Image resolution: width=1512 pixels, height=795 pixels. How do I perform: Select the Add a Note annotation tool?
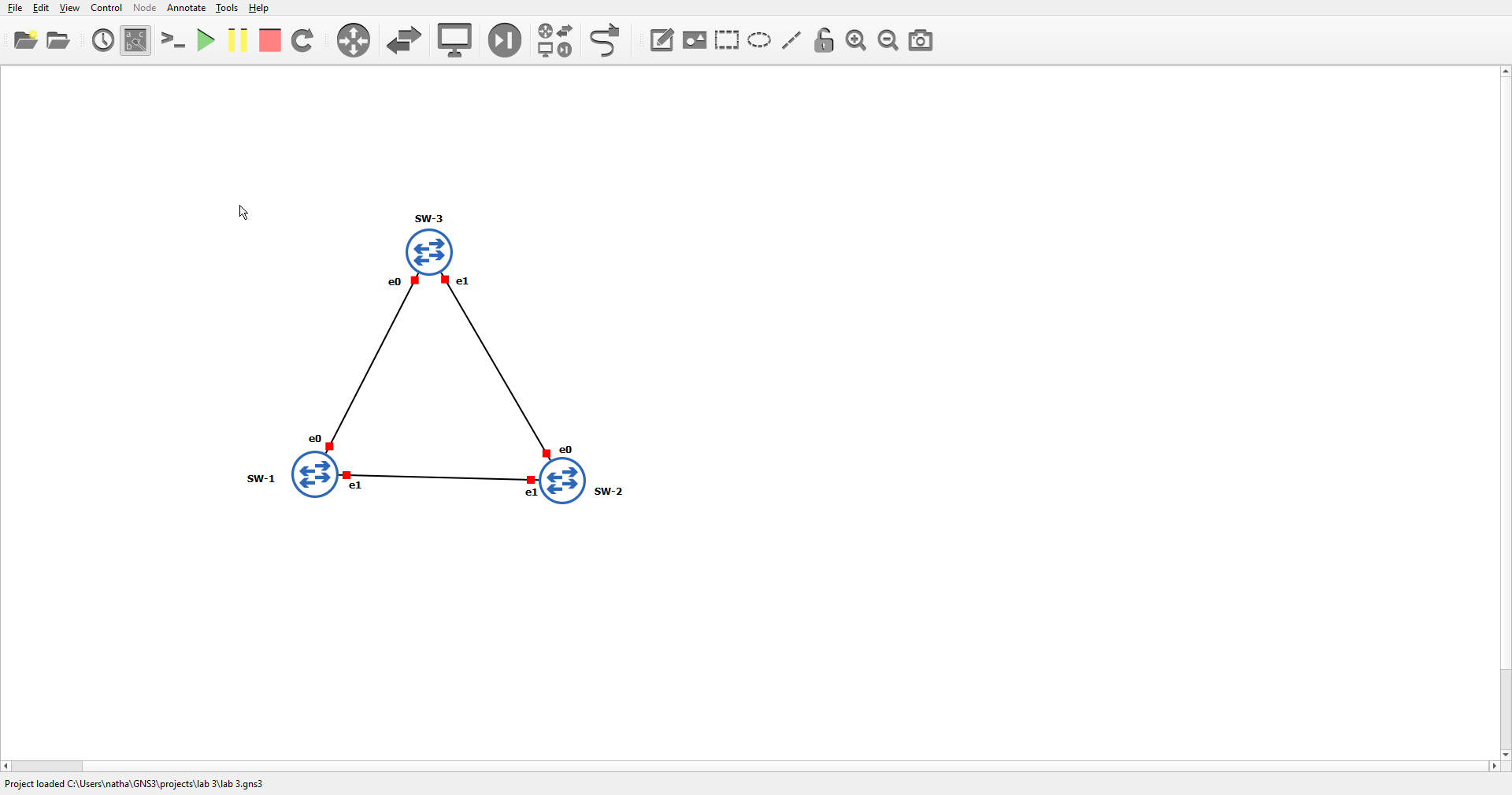pyautogui.click(x=661, y=40)
